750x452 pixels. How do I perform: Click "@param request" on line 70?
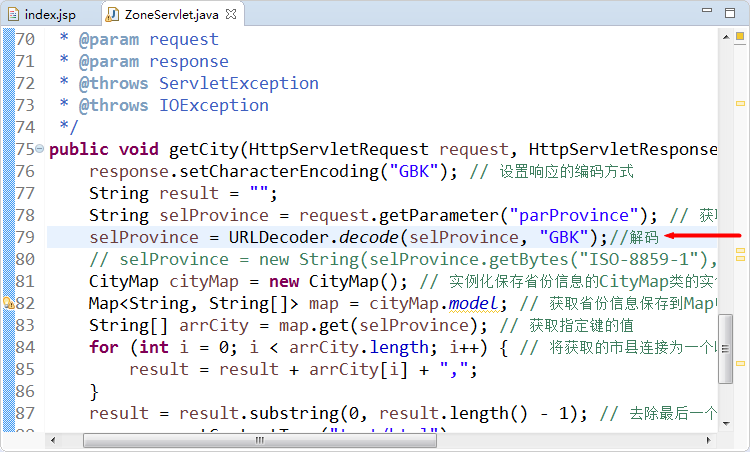pos(149,40)
